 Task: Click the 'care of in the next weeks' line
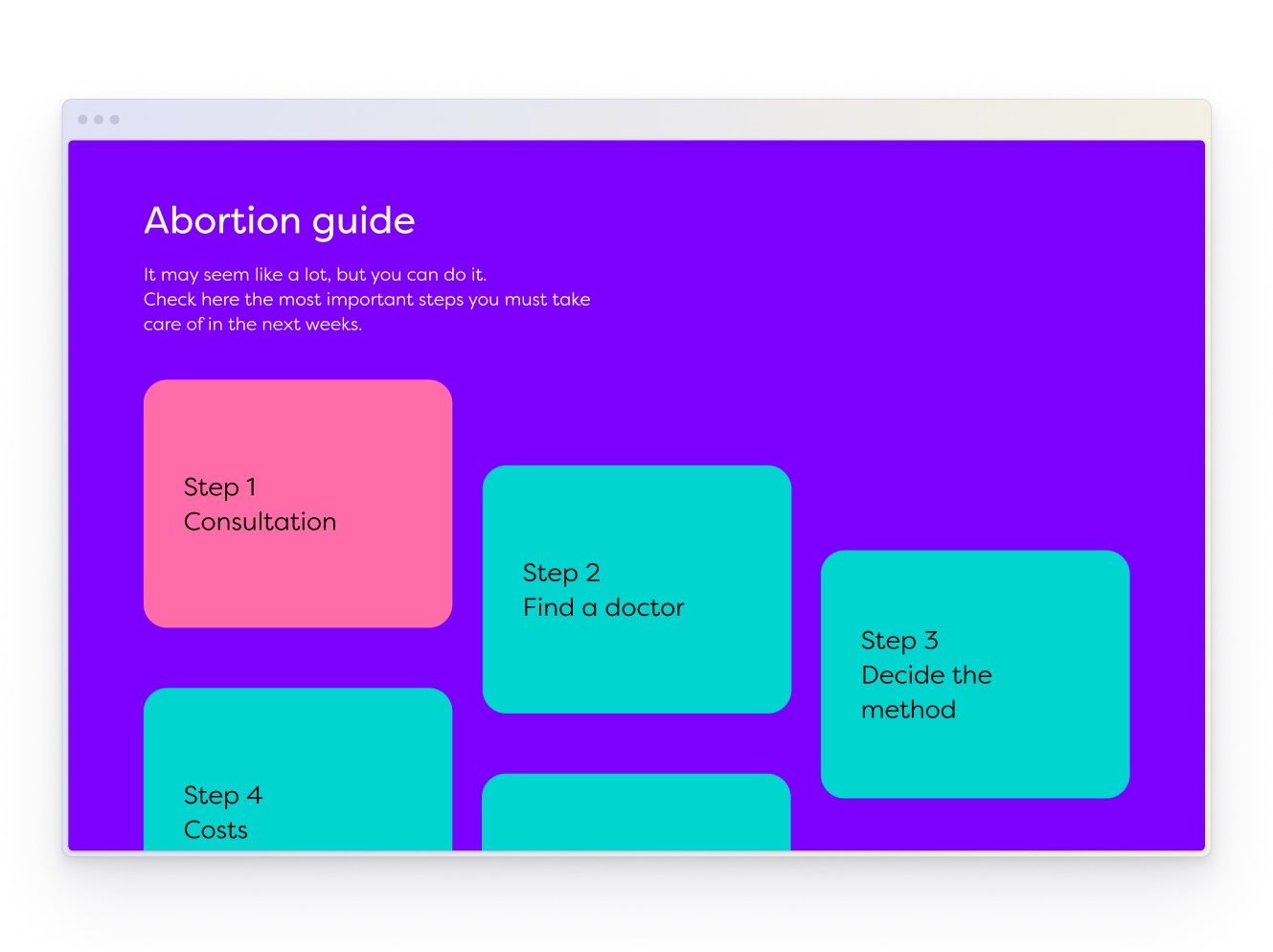(253, 325)
